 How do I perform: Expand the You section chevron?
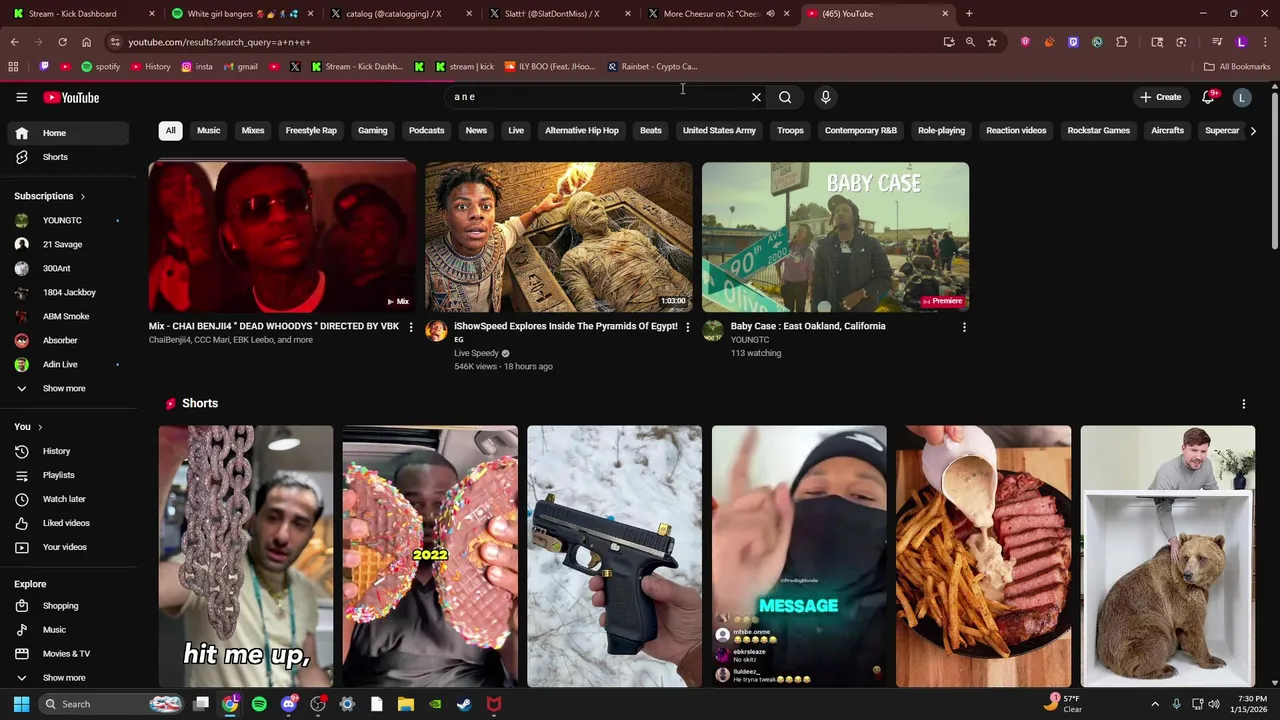[x=40, y=427]
